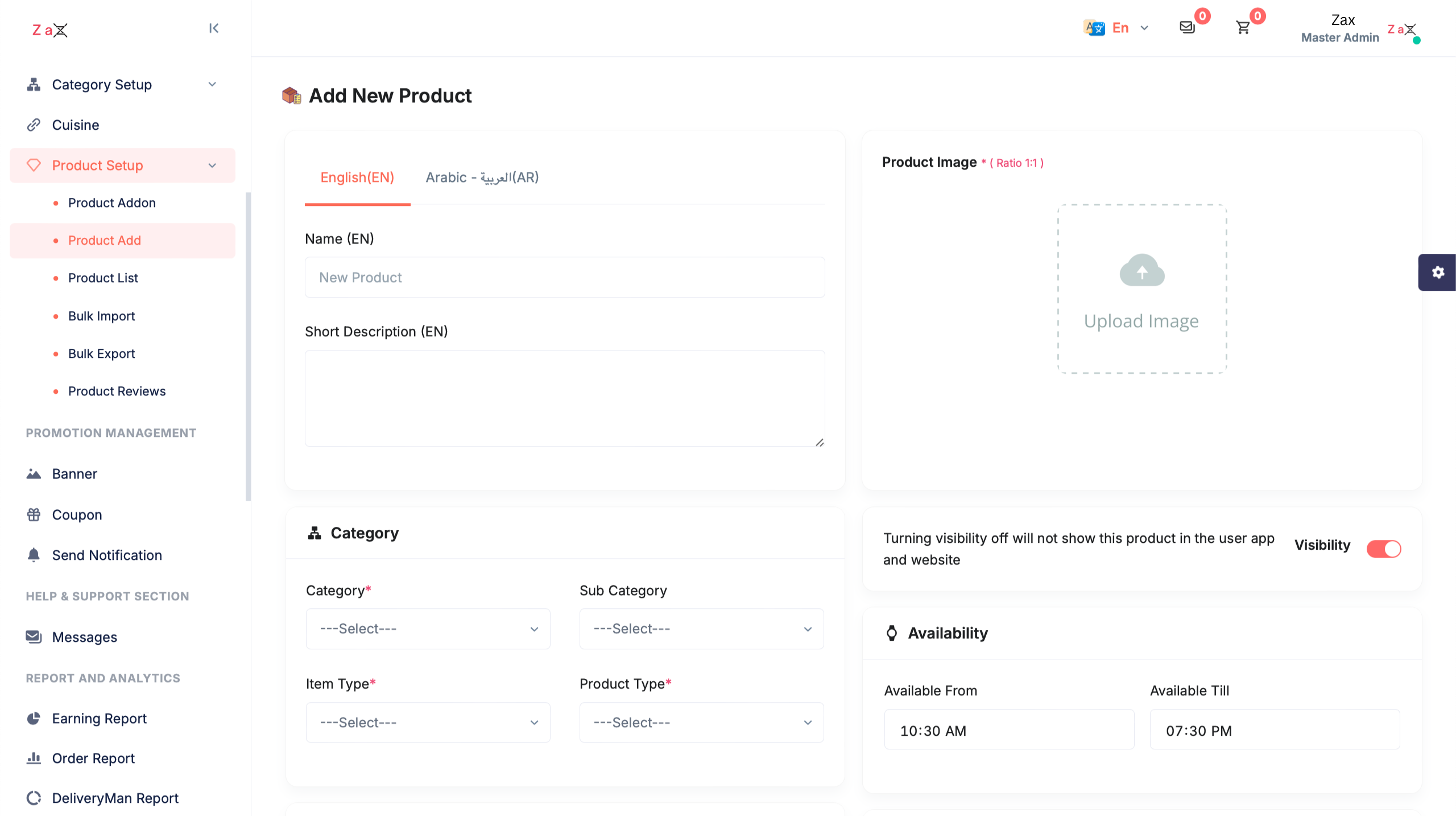This screenshot has width=1456, height=816.
Task: Click the Coupon gift box icon
Action: coord(34,514)
